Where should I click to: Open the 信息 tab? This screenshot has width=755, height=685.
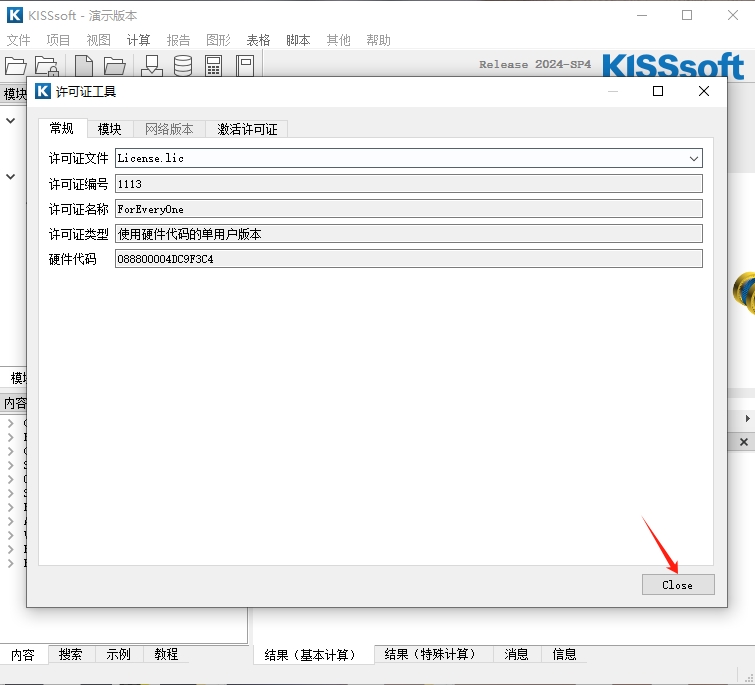point(564,654)
